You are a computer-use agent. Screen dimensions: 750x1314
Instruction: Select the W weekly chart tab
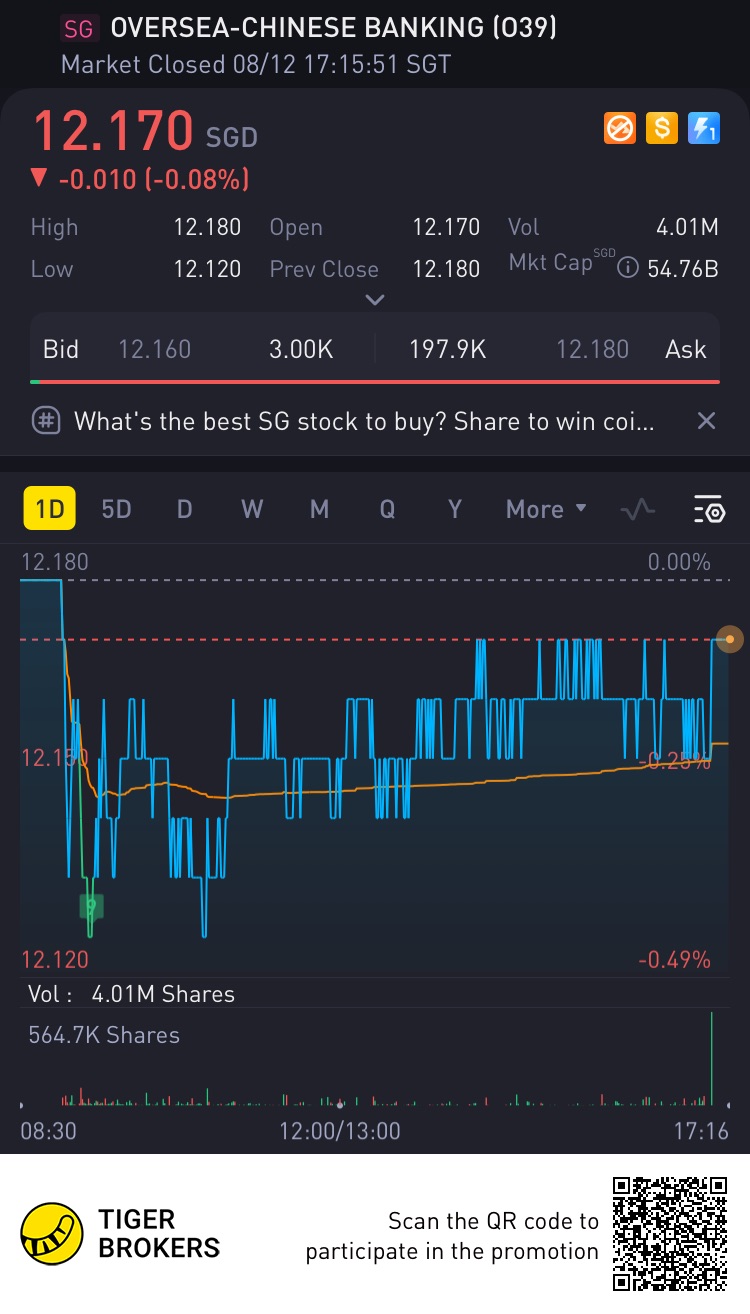coord(252,510)
